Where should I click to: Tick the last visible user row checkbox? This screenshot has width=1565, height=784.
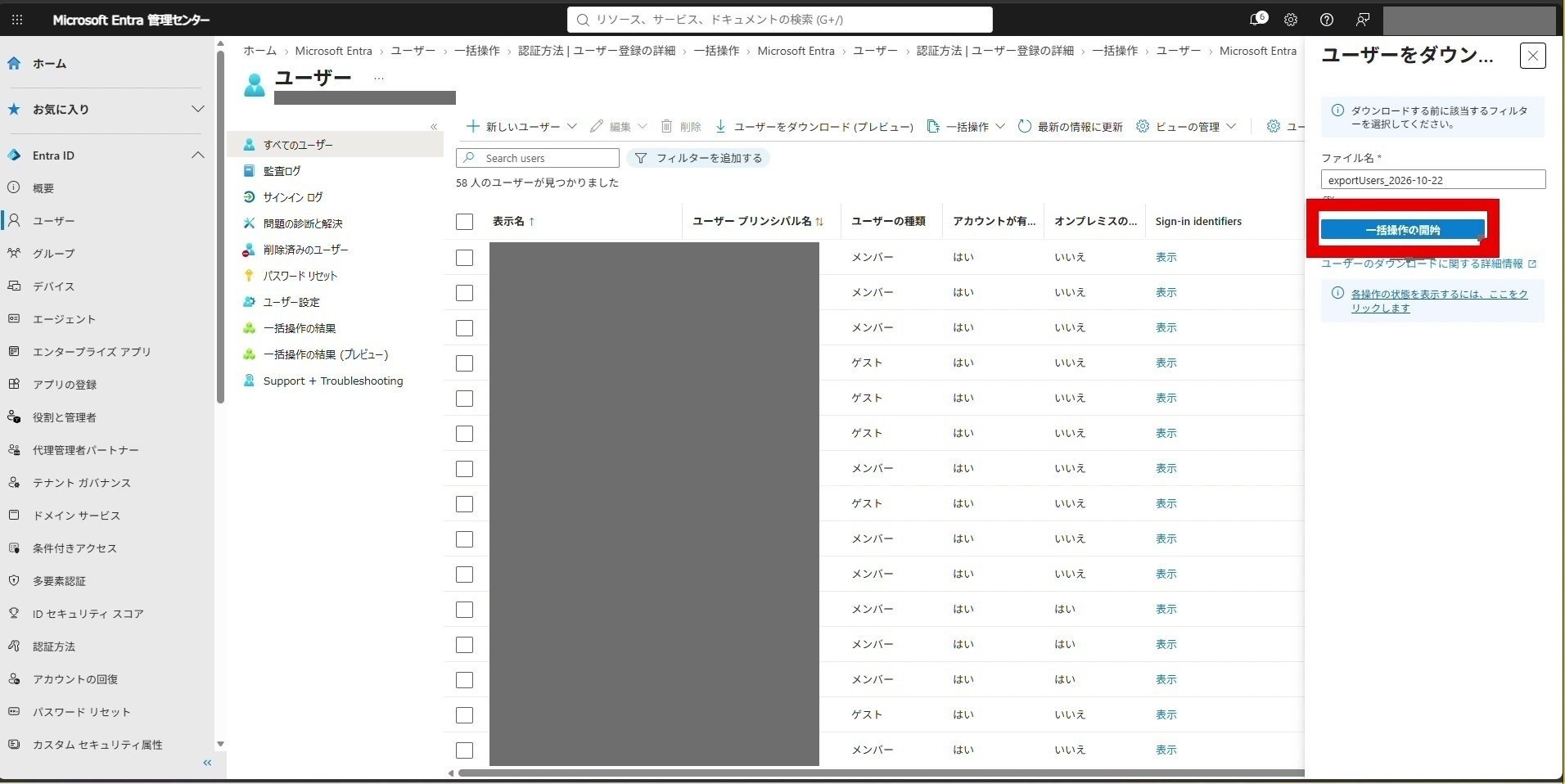464,750
